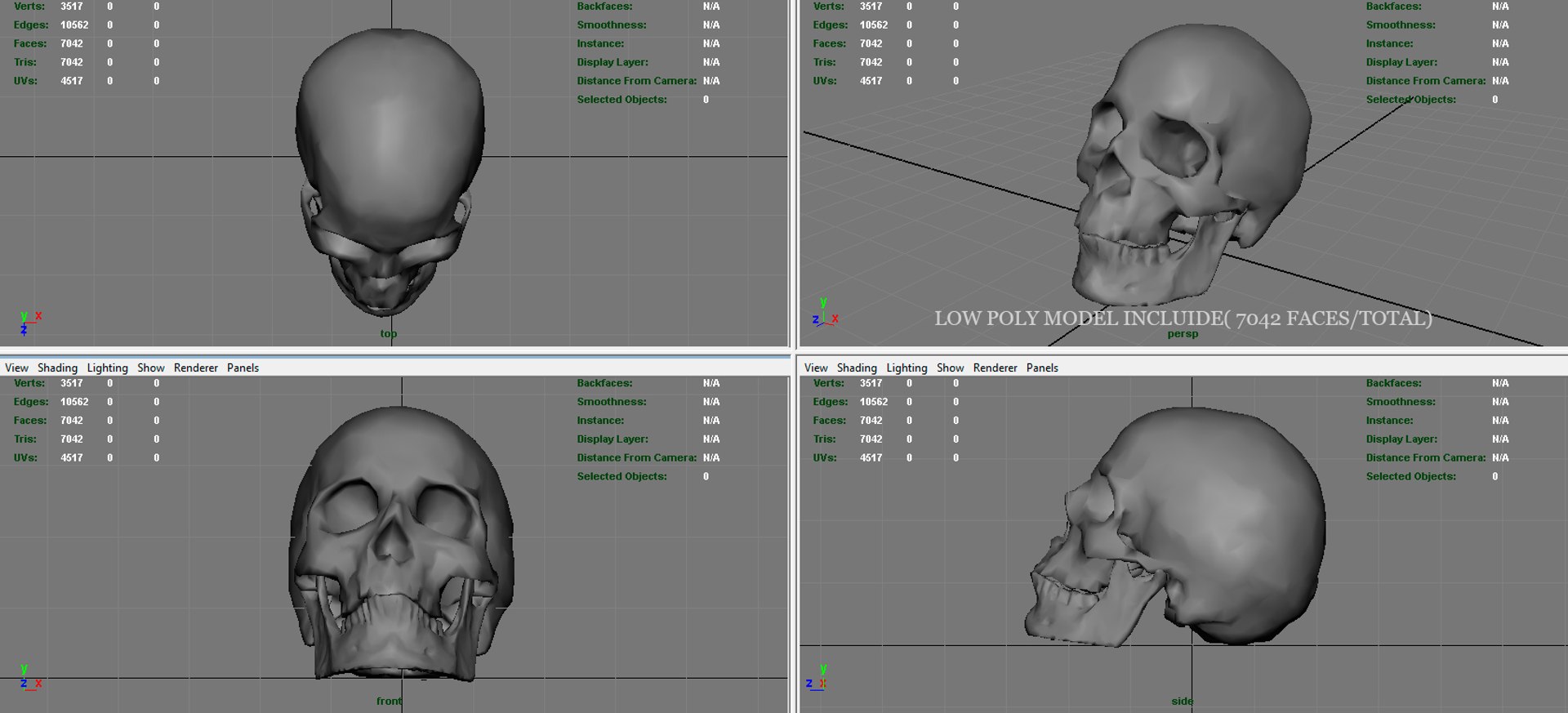Select the skull model in the side view

coord(1176,527)
